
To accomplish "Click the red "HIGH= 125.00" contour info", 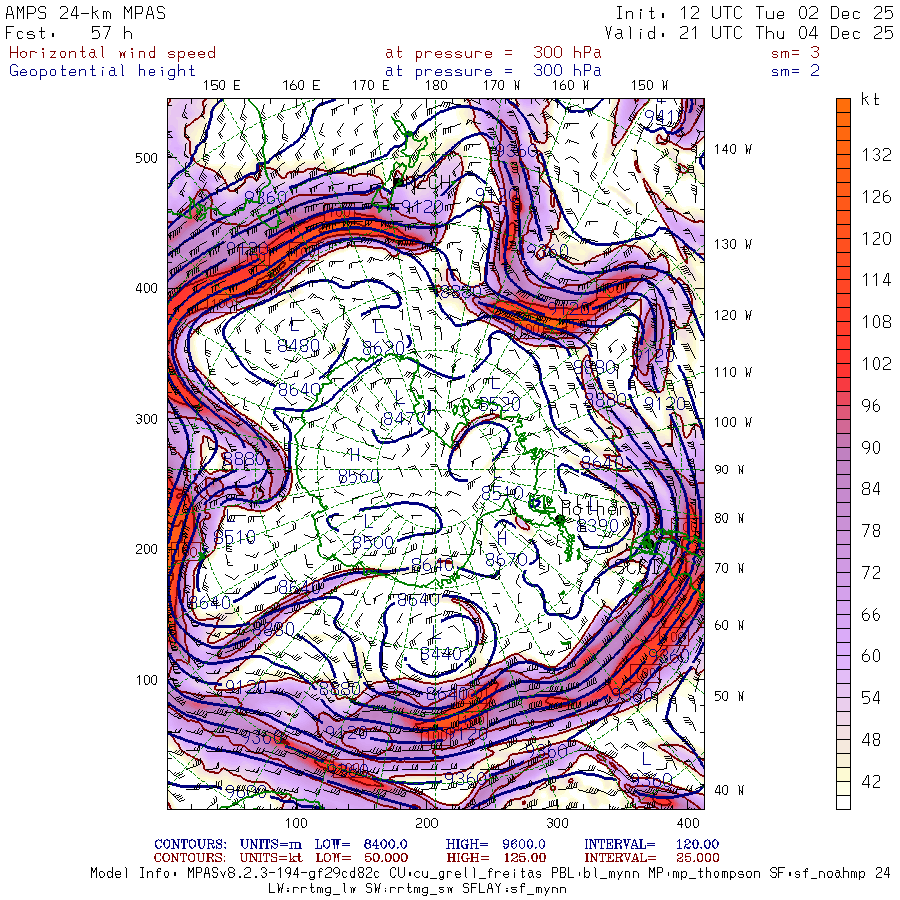I will click(496, 858).
